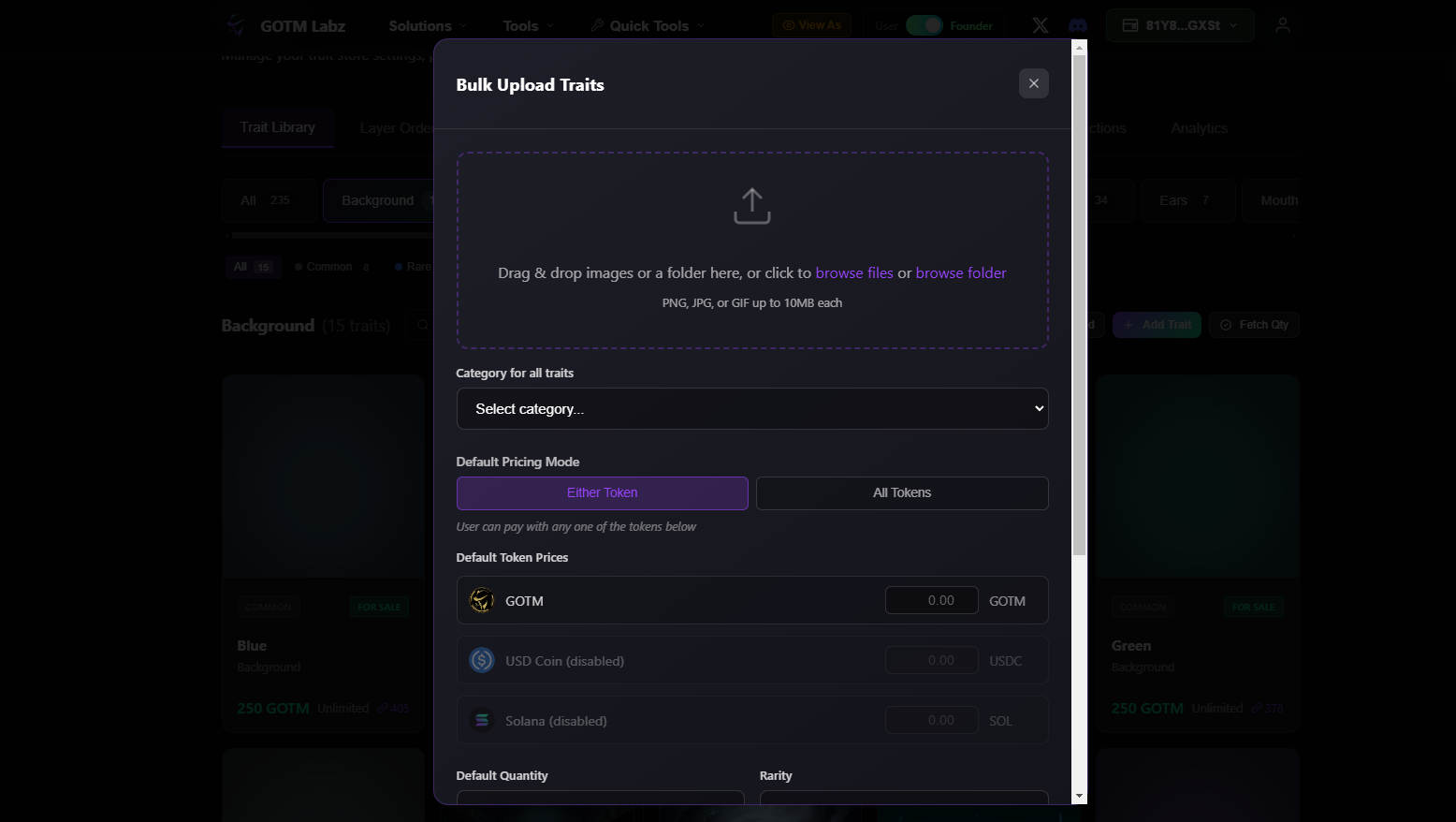Open the Discord icon link
Screen dimensions: 1456x822
coord(1078,25)
